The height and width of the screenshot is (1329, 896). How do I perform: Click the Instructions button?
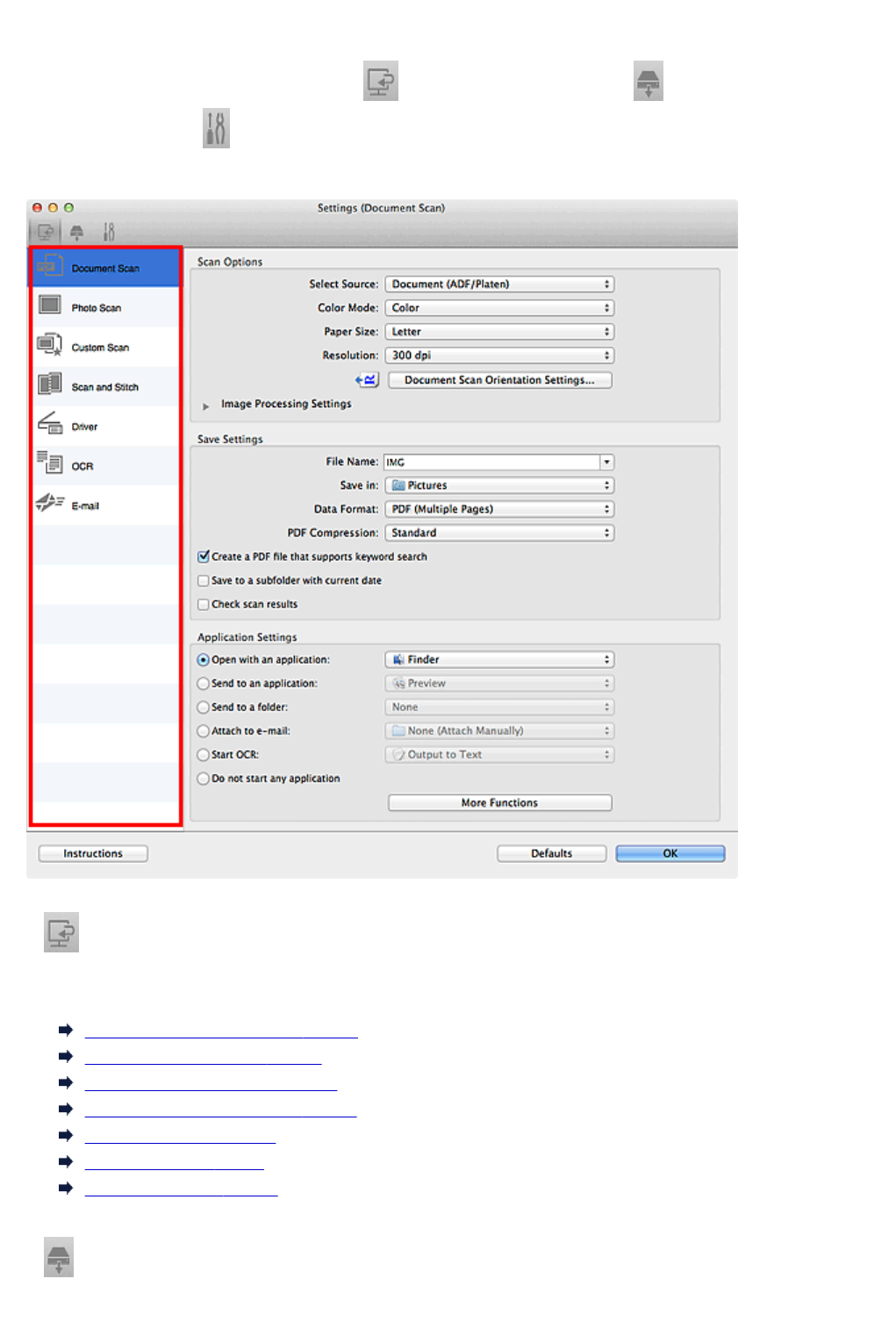[93, 853]
